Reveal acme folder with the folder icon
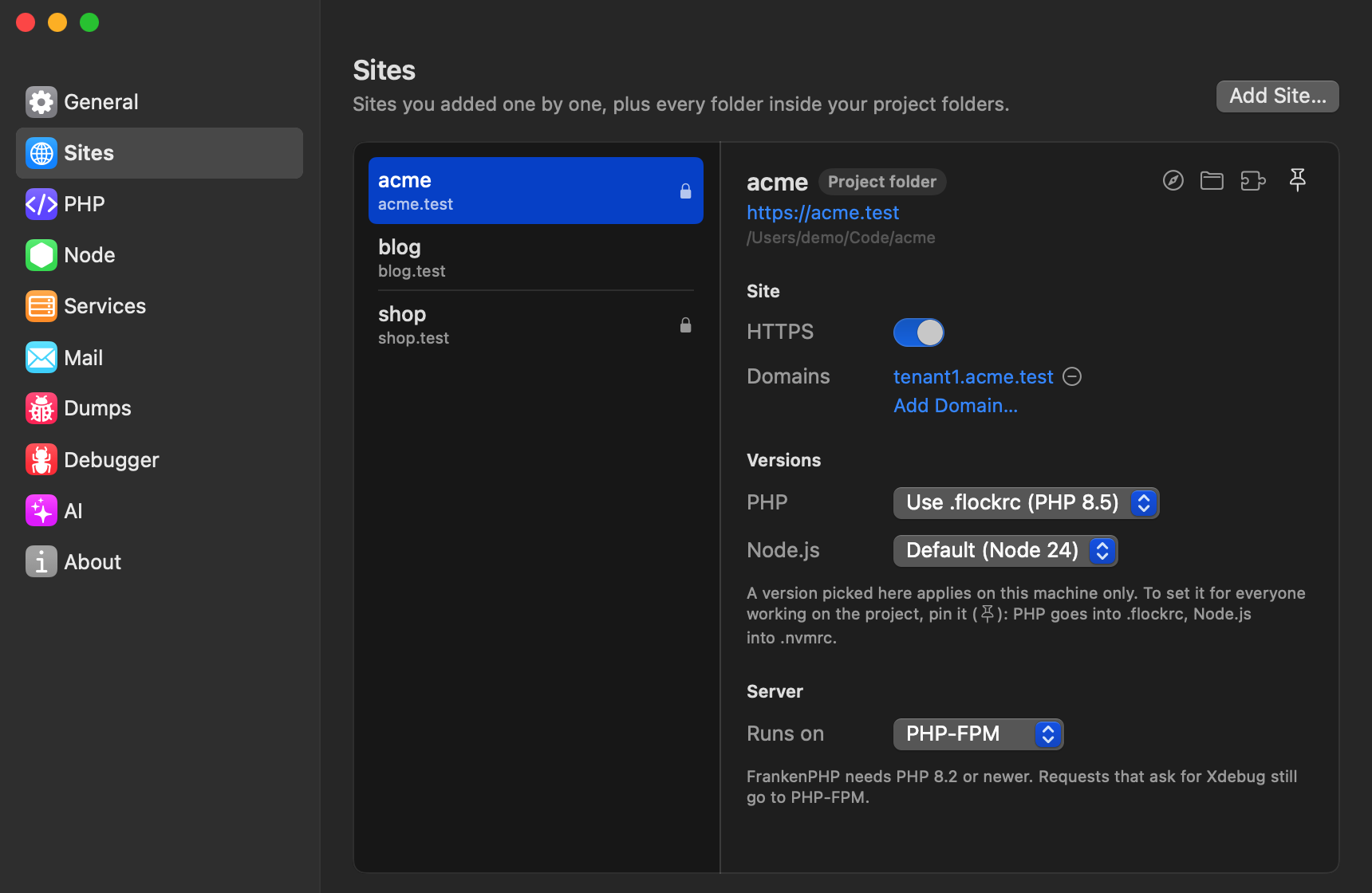This screenshot has height=893, width=1372. [x=1212, y=181]
